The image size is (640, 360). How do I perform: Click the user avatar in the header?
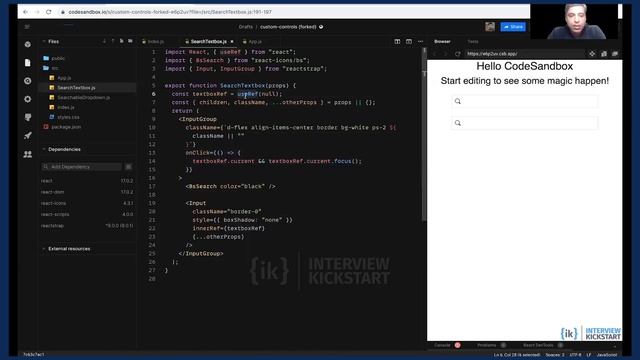pos(490,27)
